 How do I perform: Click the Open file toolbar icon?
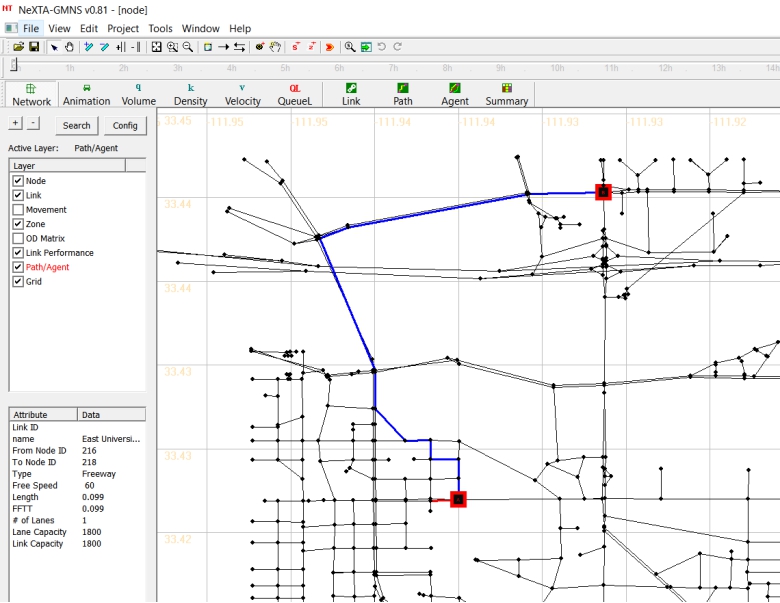[18, 47]
